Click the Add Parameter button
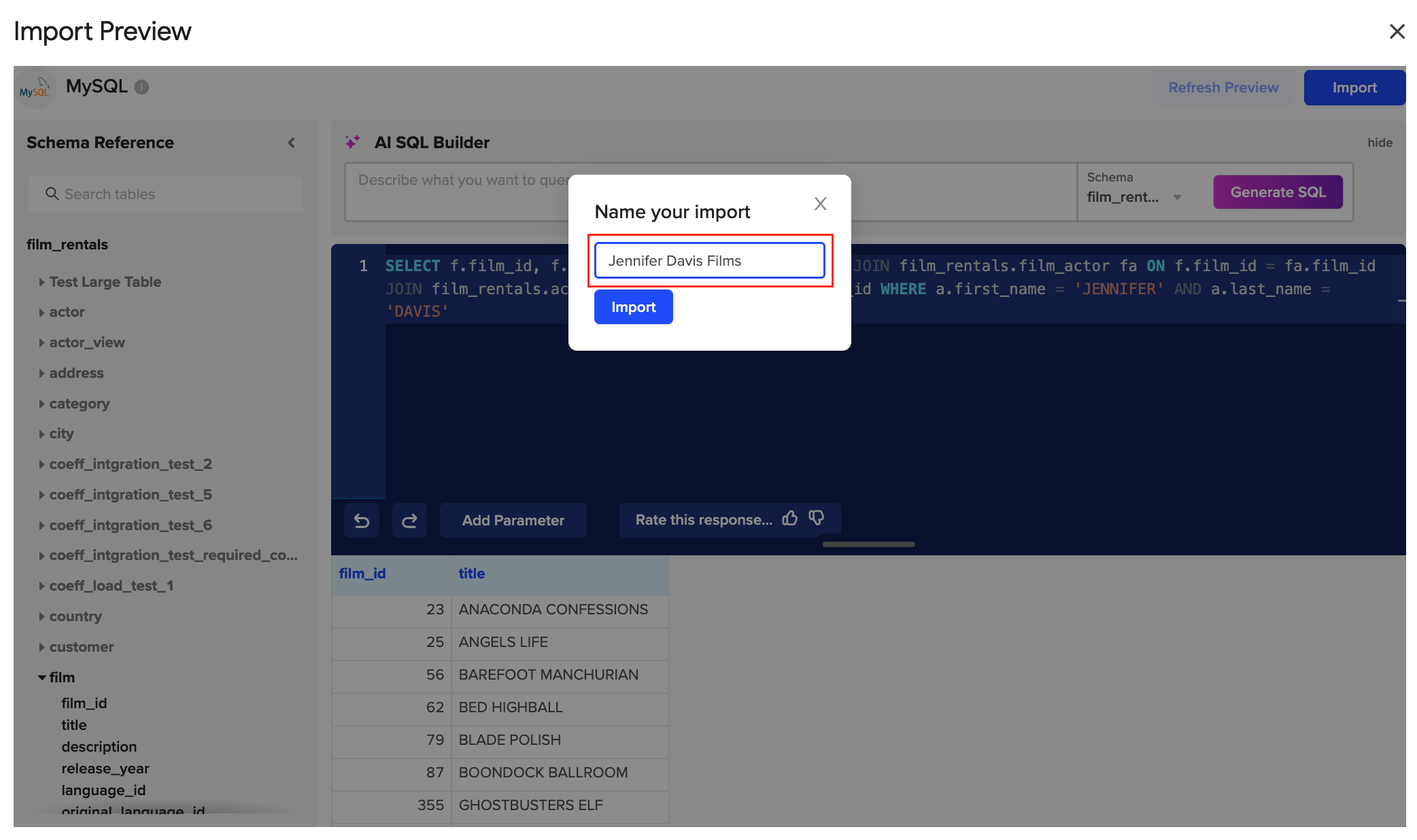 (513, 521)
